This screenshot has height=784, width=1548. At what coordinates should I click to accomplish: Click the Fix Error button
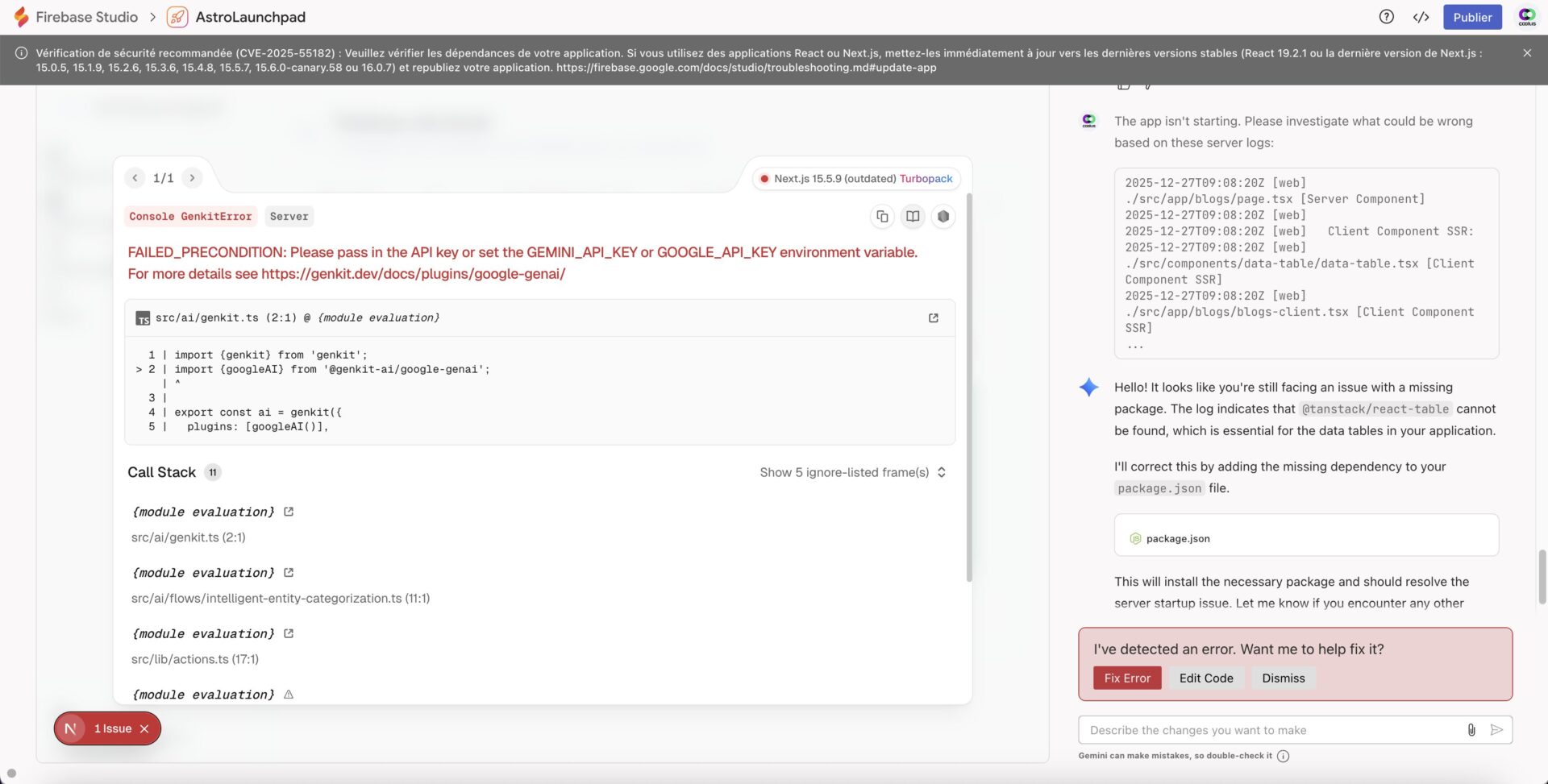point(1126,678)
